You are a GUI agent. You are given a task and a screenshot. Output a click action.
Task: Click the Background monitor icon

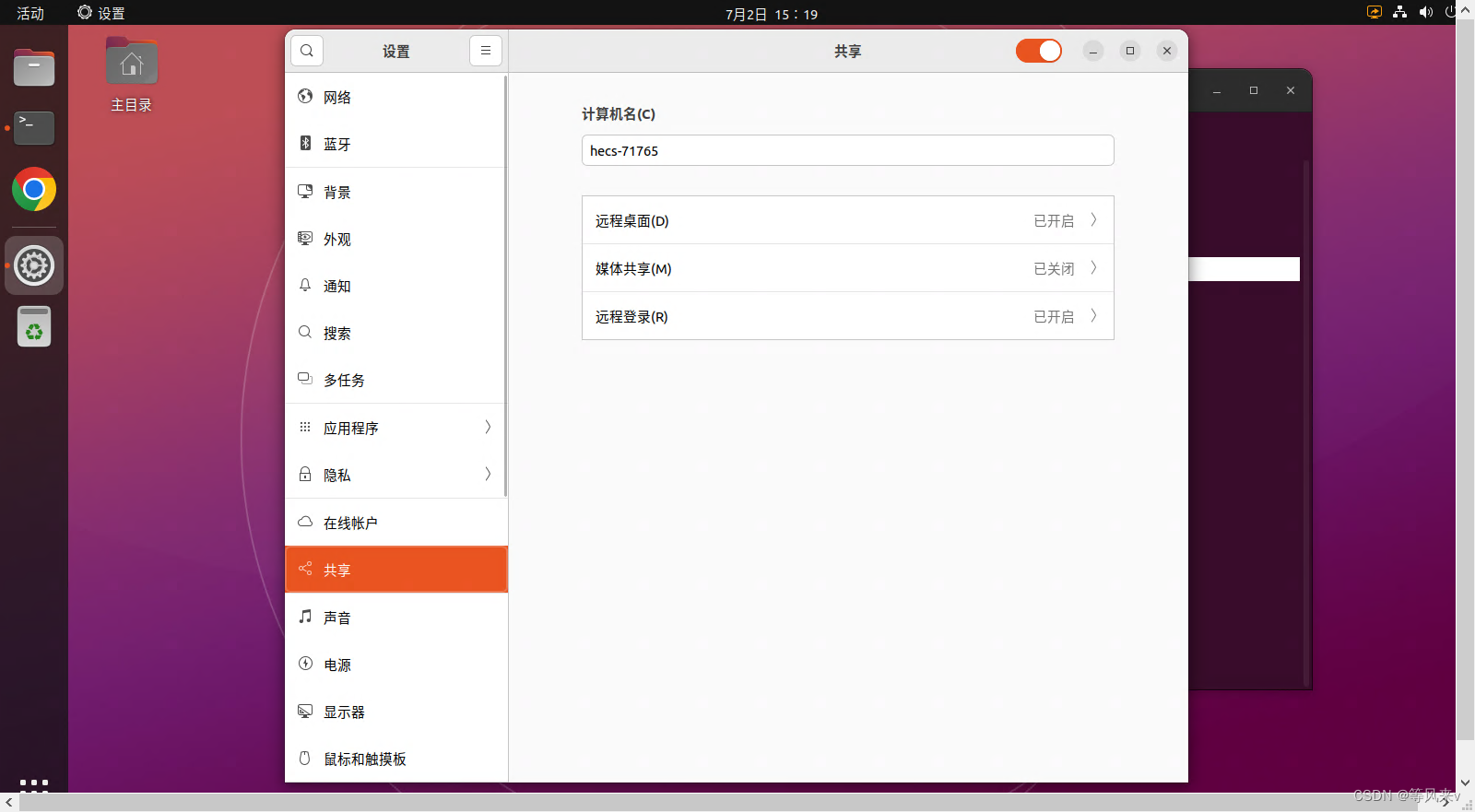coord(305,191)
